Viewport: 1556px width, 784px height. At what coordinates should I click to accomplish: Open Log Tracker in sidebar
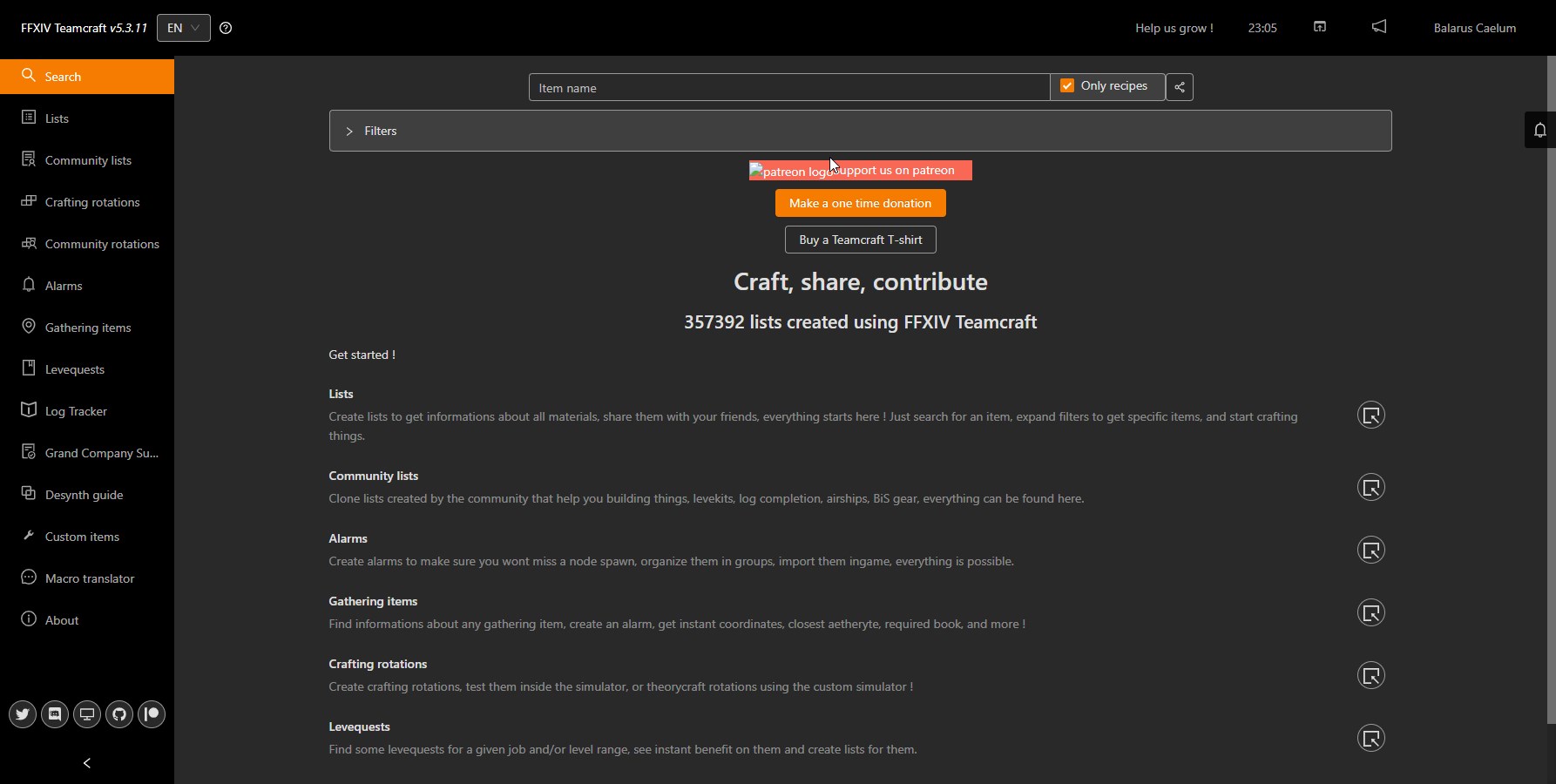pyautogui.click(x=87, y=411)
